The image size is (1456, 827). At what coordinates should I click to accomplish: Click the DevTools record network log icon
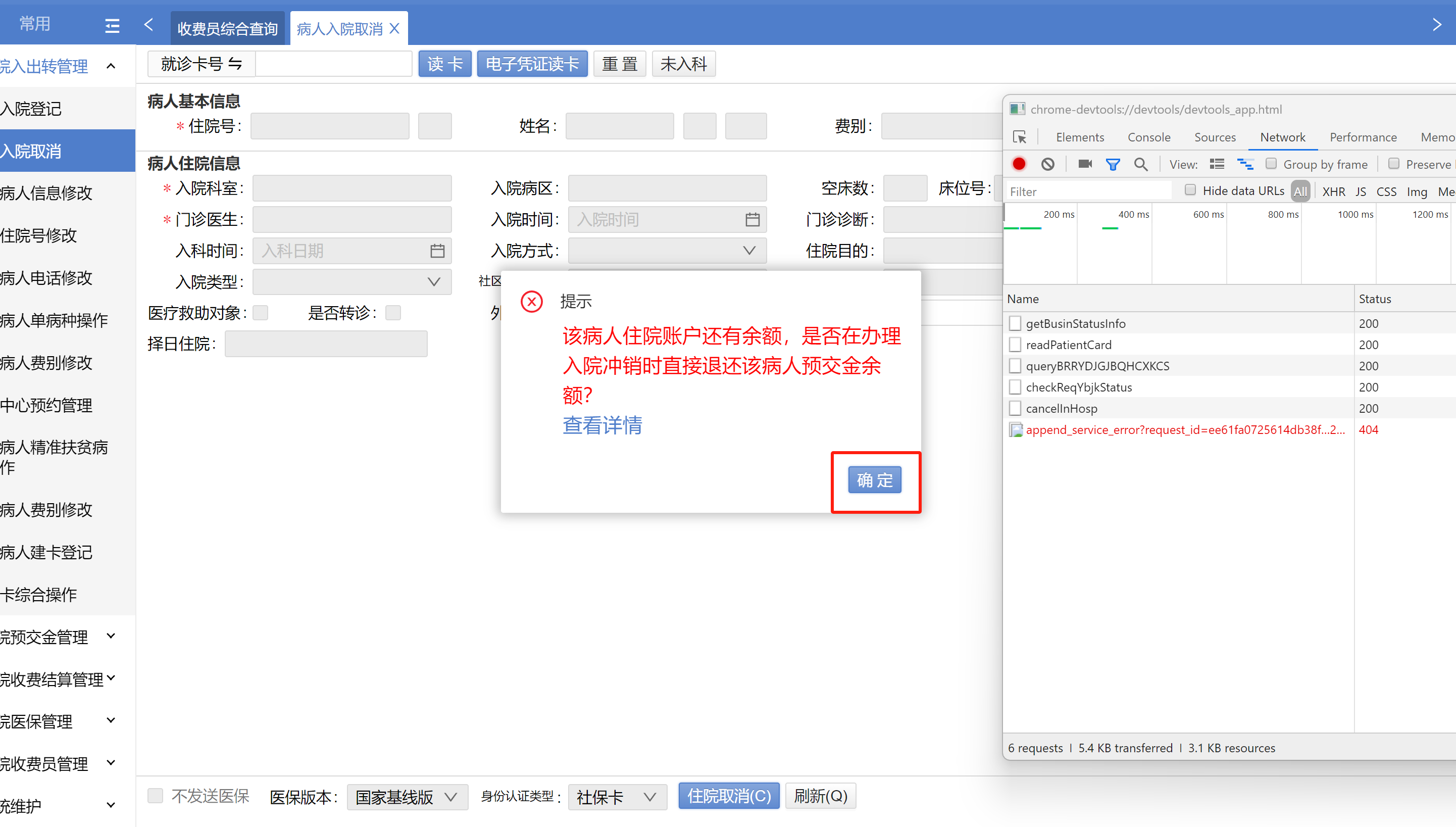(1019, 164)
